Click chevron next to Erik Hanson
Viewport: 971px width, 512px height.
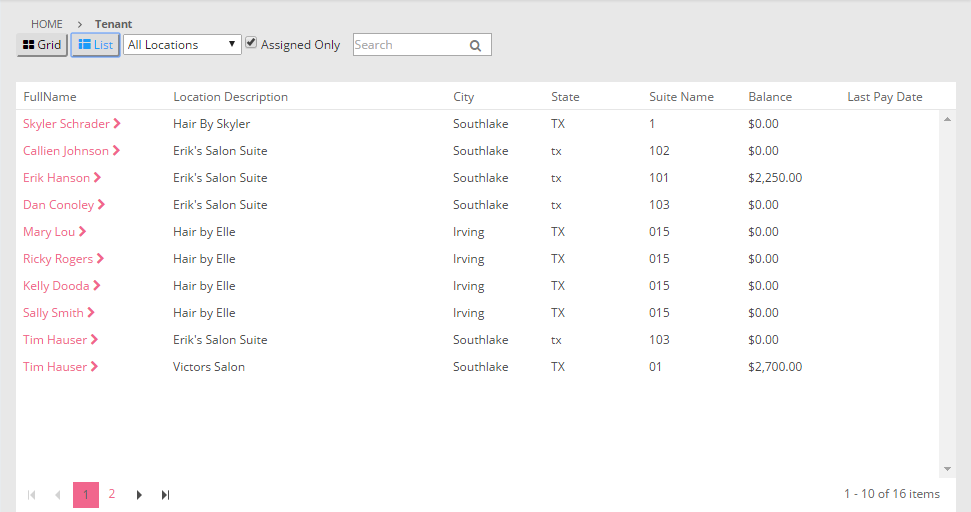[97, 178]
